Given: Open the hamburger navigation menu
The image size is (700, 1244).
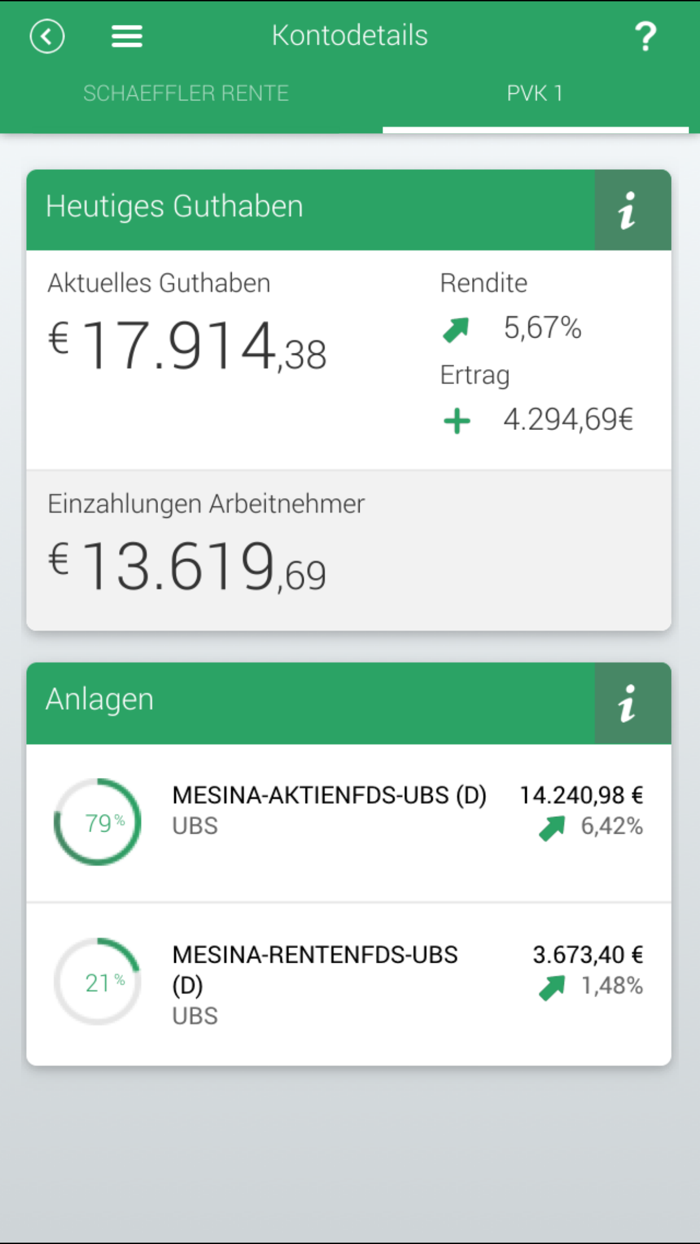Looking at the screenshot, I should tap(126, 36).
